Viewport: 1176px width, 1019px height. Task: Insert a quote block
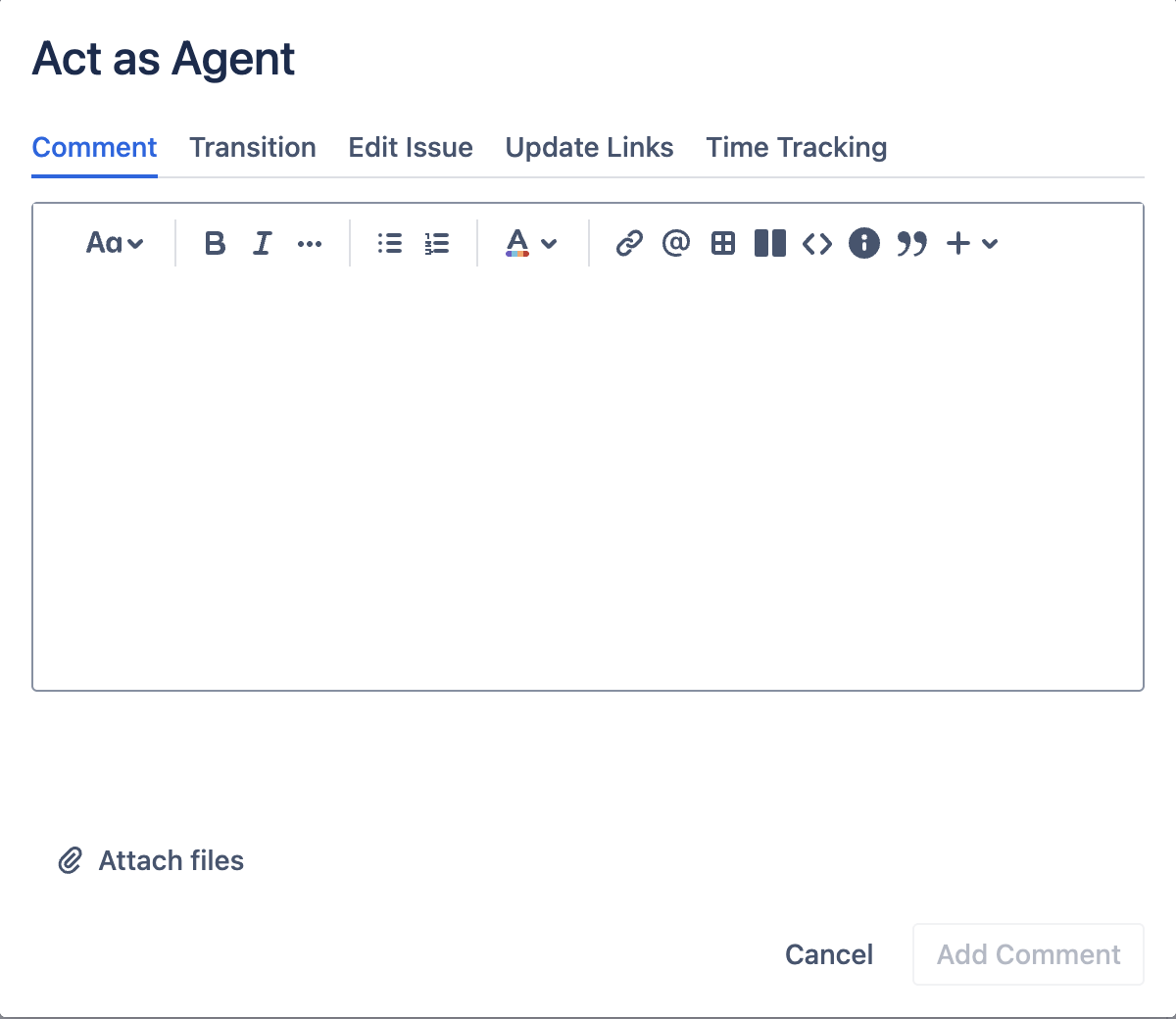pyautogui.click(x=911, y=243)
